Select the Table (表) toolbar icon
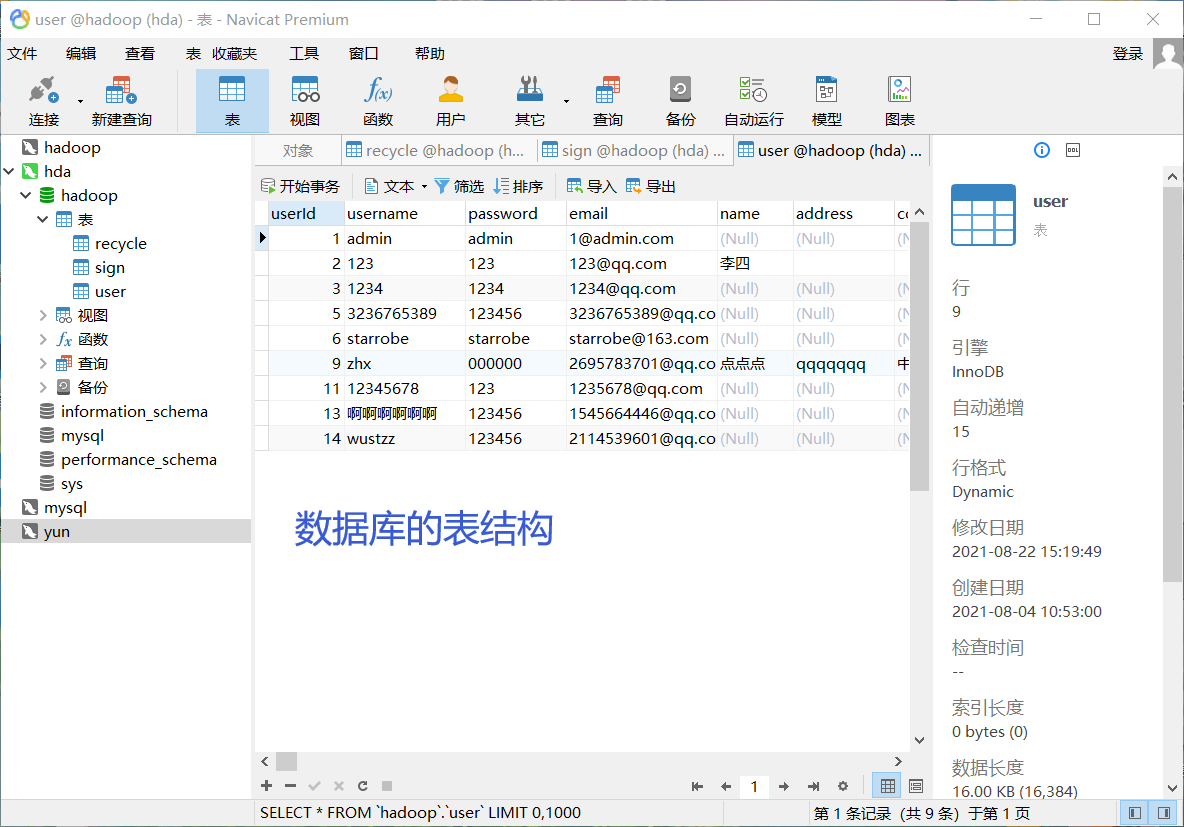 pyautogui.click(x=232, y=101)
